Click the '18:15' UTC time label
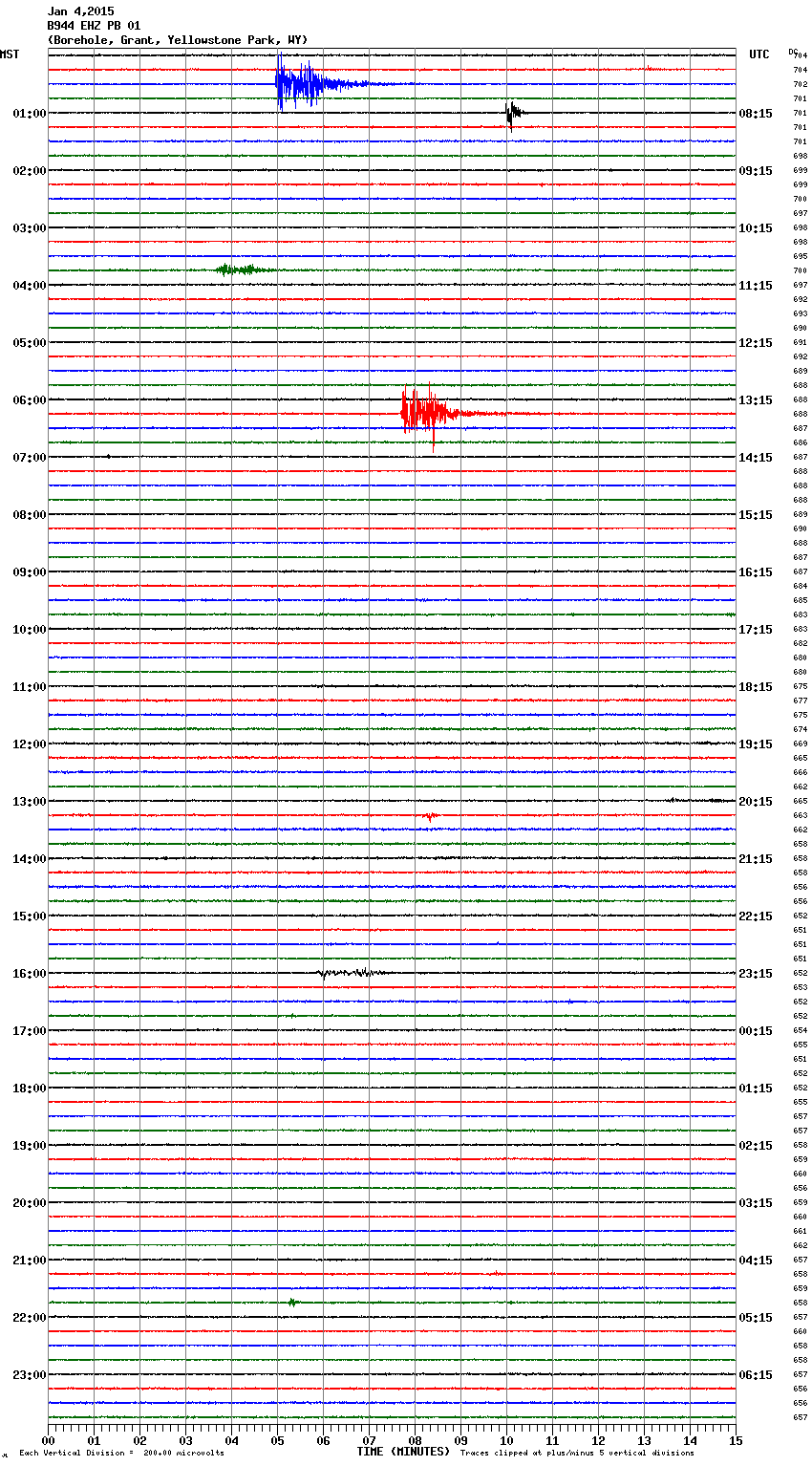812x1466 pixels. (756, 687)
